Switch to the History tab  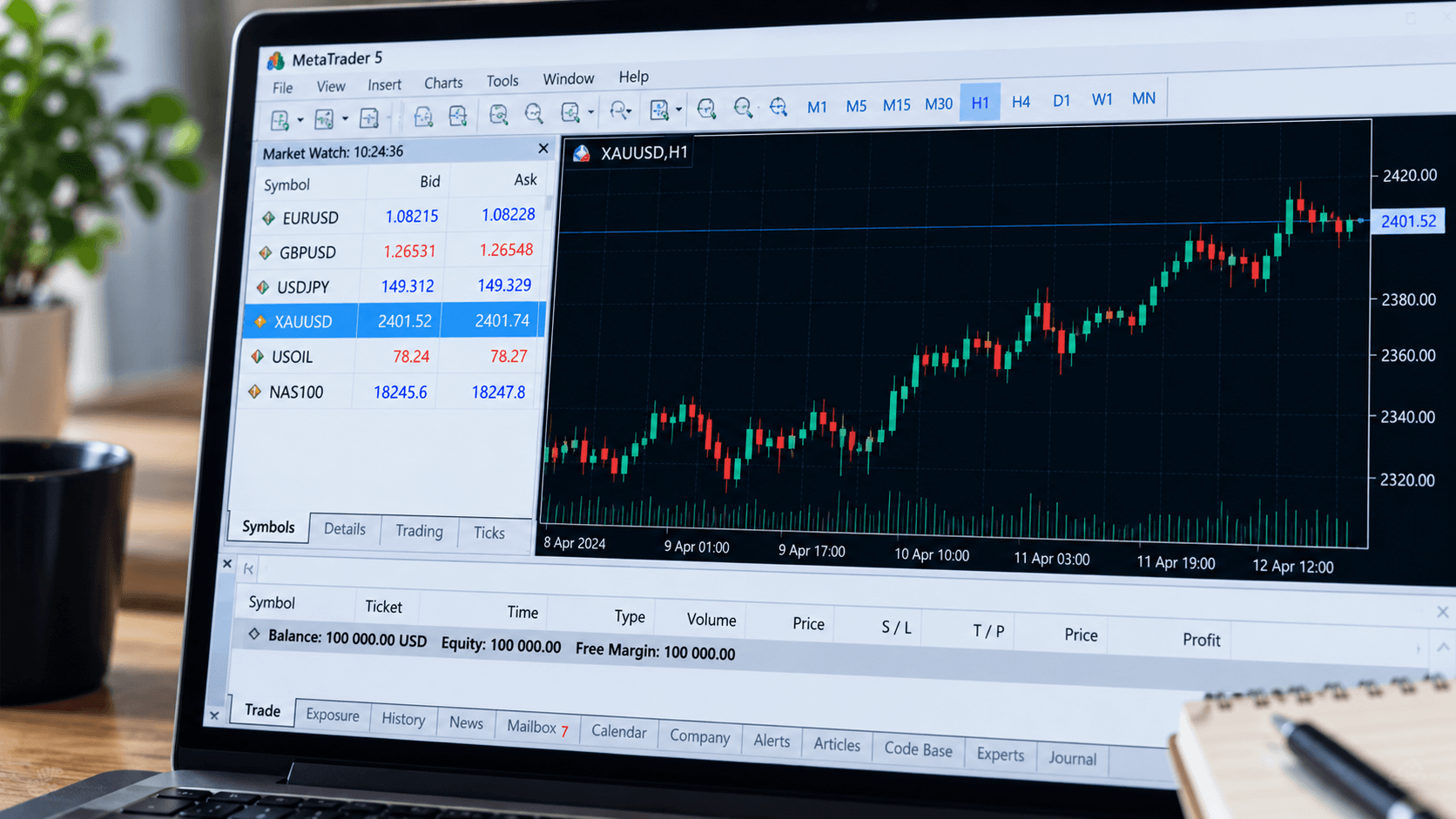[x=403, y=719]
